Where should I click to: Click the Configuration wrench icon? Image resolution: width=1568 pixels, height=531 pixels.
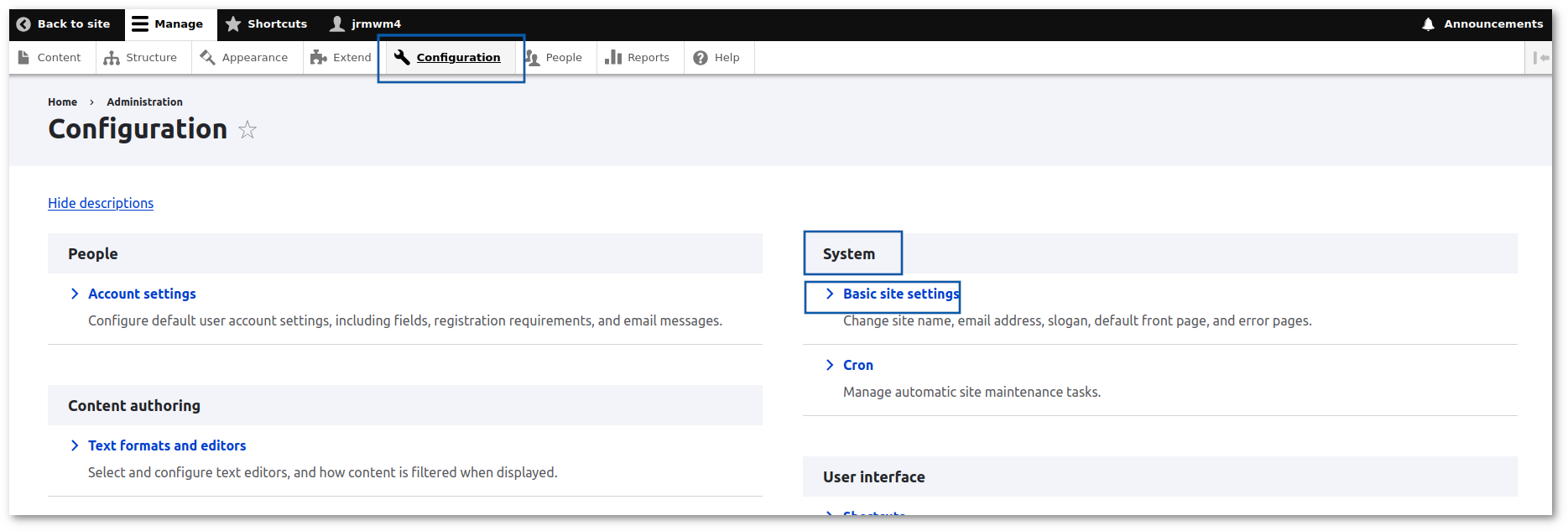[x=402, y=57]
